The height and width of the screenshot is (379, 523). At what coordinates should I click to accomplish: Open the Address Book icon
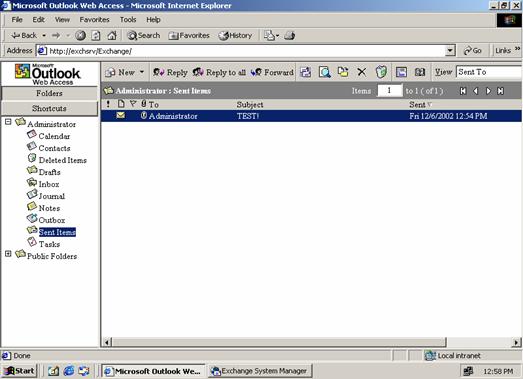(420, 72)
